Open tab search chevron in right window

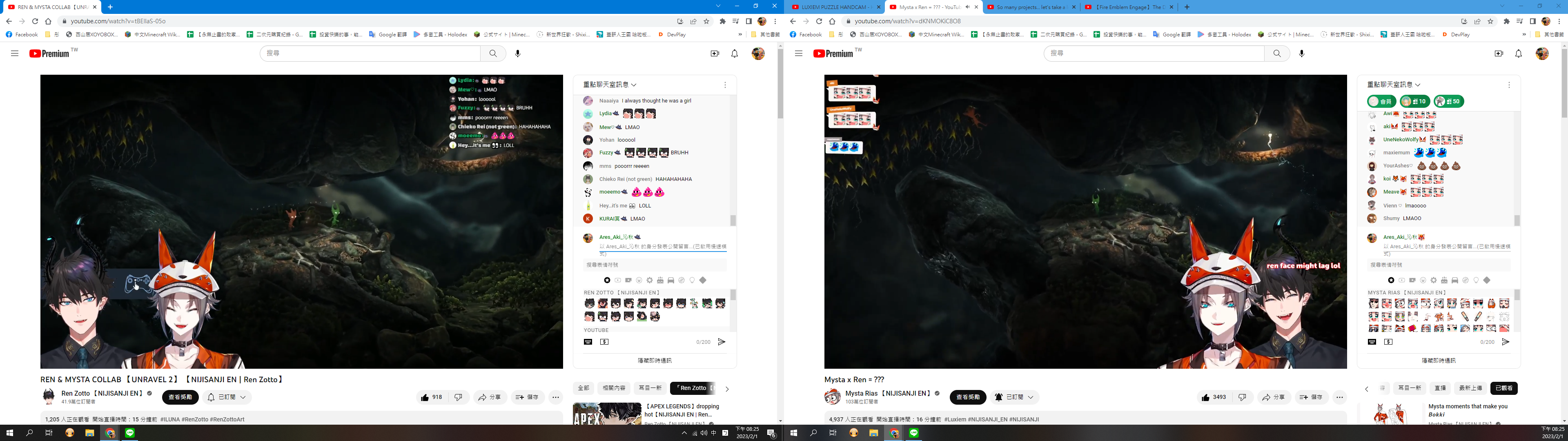(x=1502, y=6)
